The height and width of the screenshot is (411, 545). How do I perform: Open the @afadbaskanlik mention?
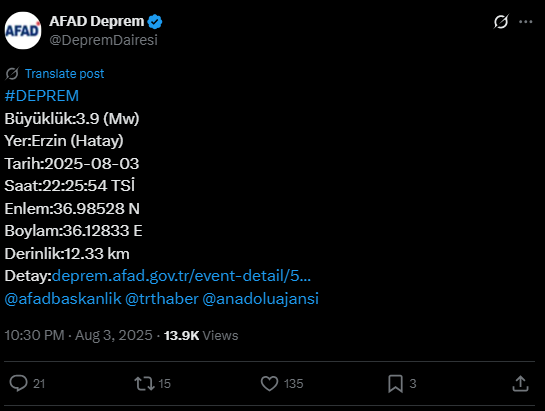pyautogui.click(x=63, y=299)
